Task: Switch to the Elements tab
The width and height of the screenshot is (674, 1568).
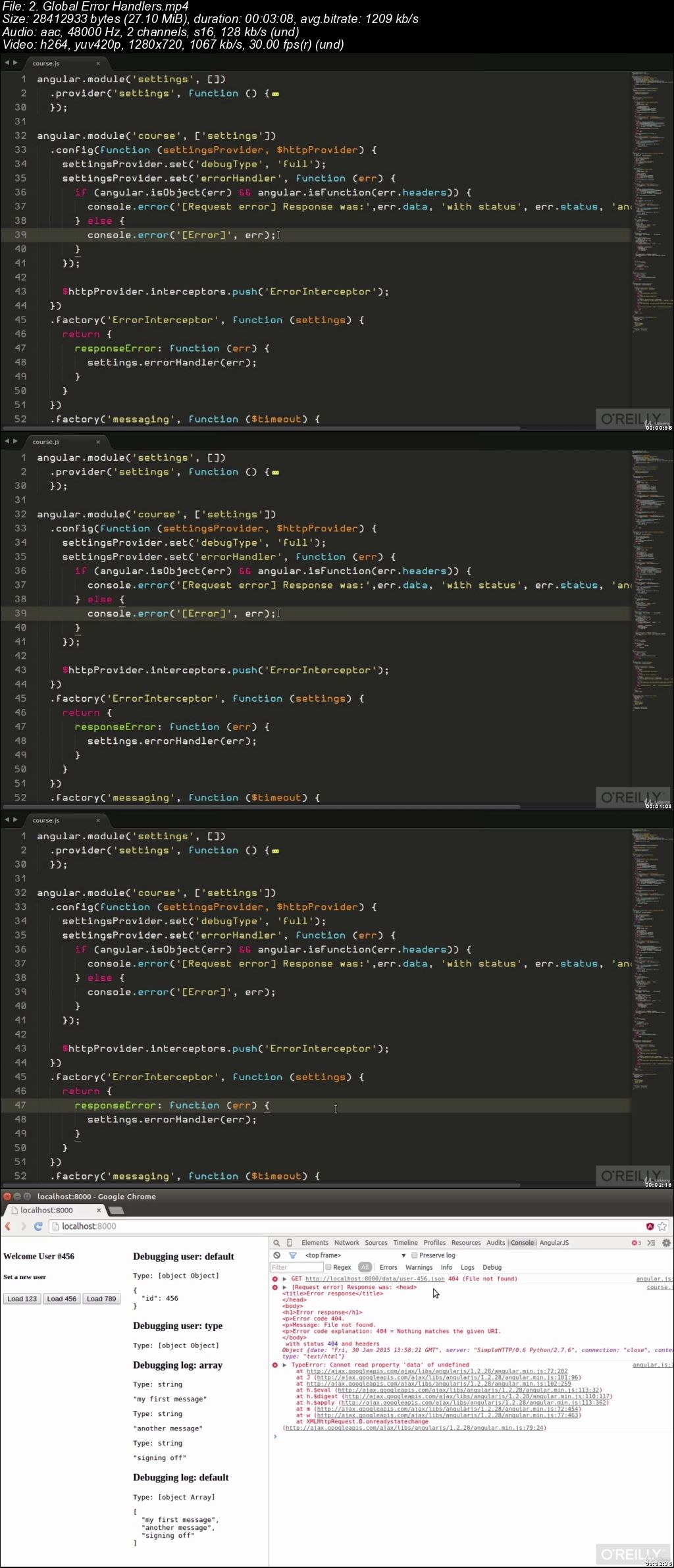Action: tap(315, 1243)
